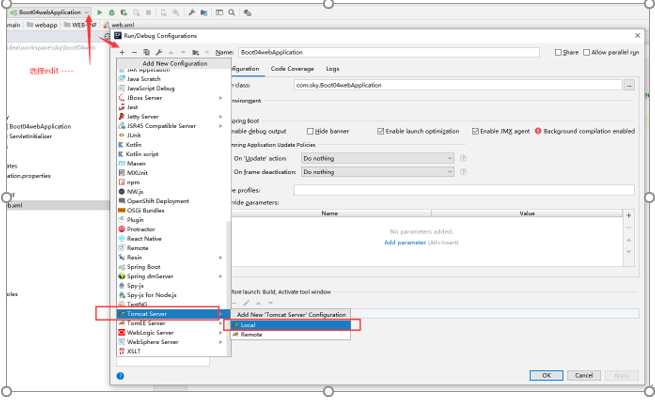Toggle Enable JMX agent checkbox
This screenshot has height=404, width=655.
pyautogui.click(x=475, y=131)
